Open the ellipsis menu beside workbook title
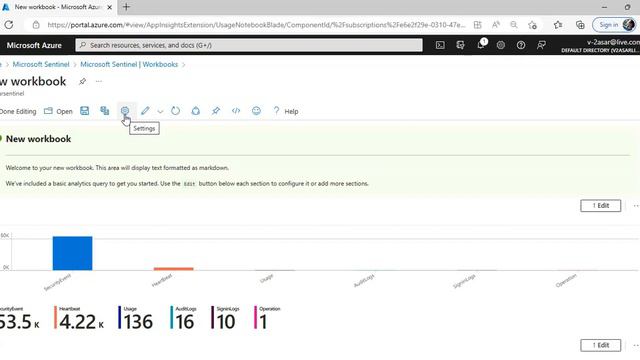Viewport: 640px width, 360px height. (x=99, y=81)
